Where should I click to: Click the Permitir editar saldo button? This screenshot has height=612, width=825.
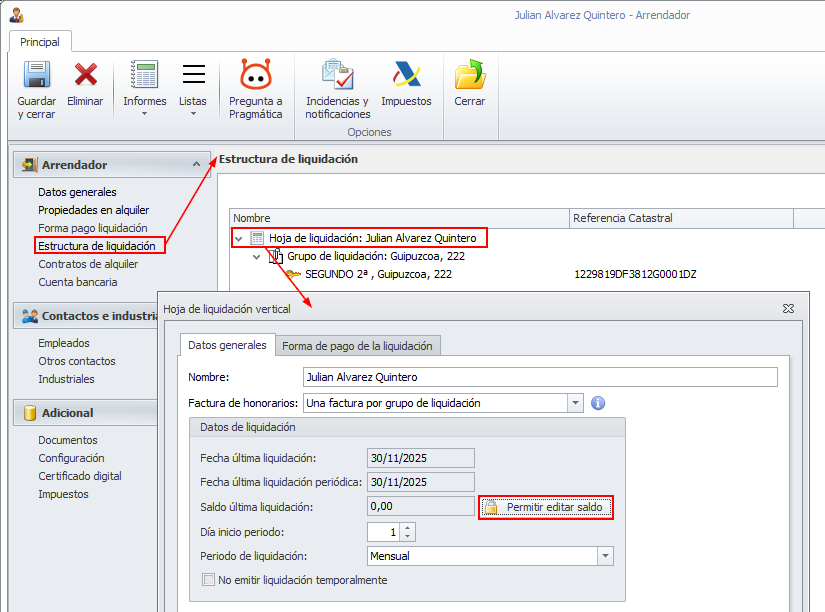click(x=546, y=507)
